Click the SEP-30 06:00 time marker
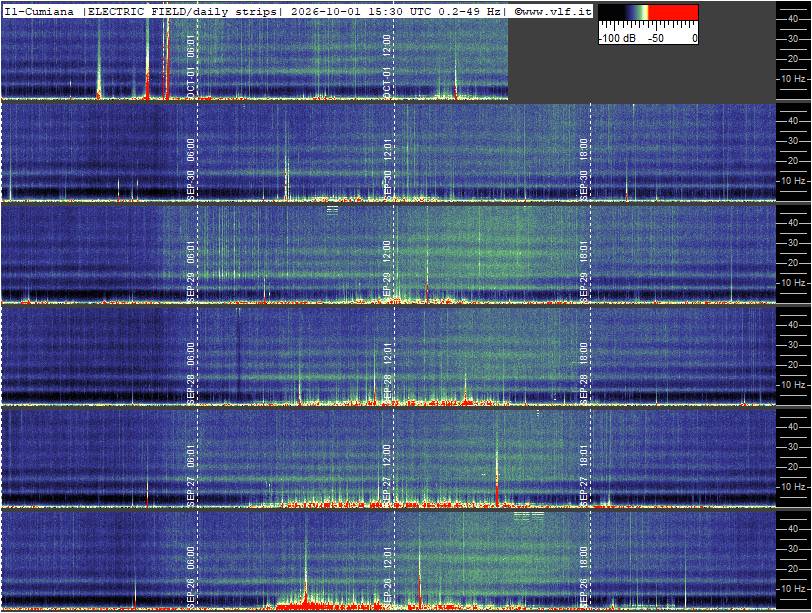This screenshot has height=613, width=812. [191, 169]
